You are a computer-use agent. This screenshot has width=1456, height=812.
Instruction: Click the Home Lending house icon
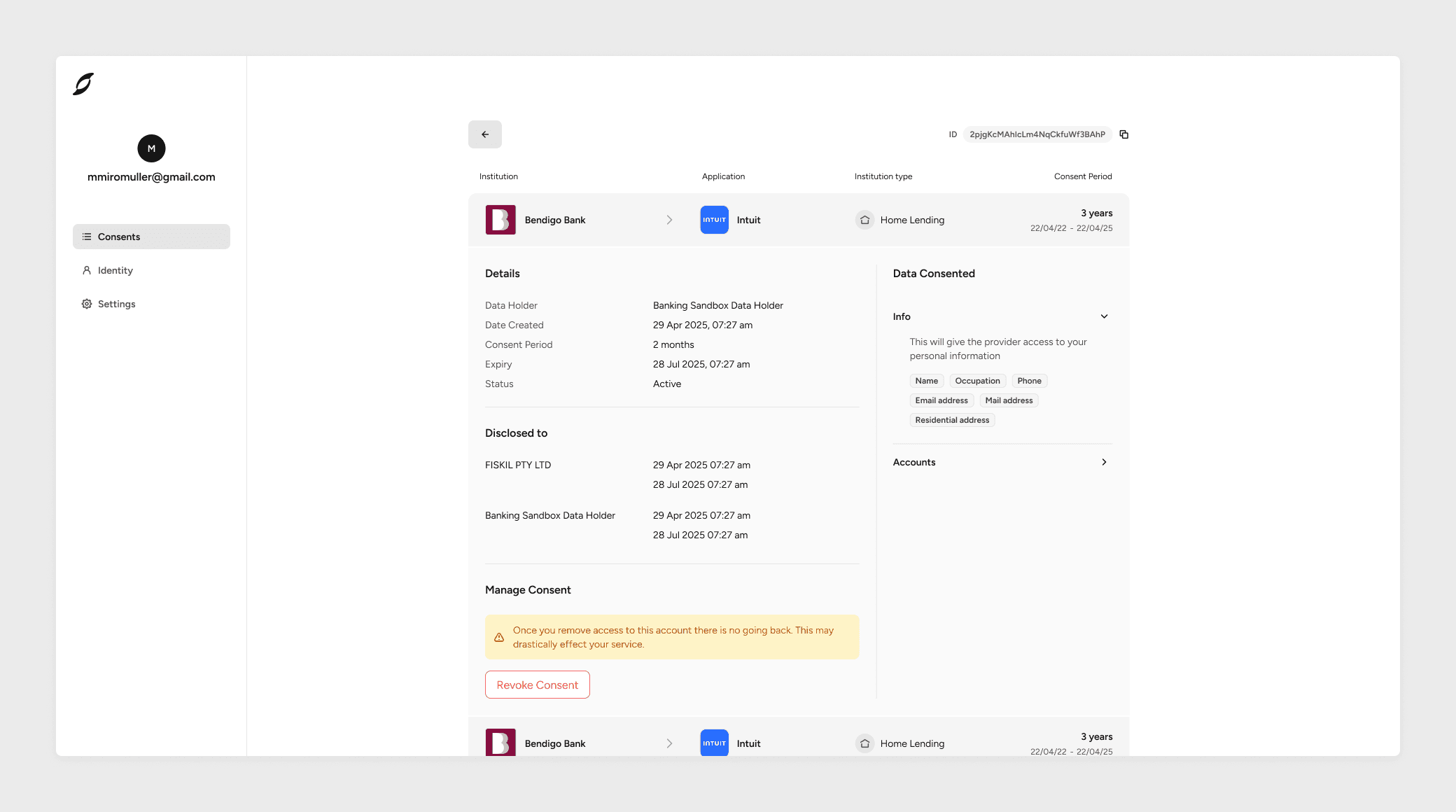(864, 220)
